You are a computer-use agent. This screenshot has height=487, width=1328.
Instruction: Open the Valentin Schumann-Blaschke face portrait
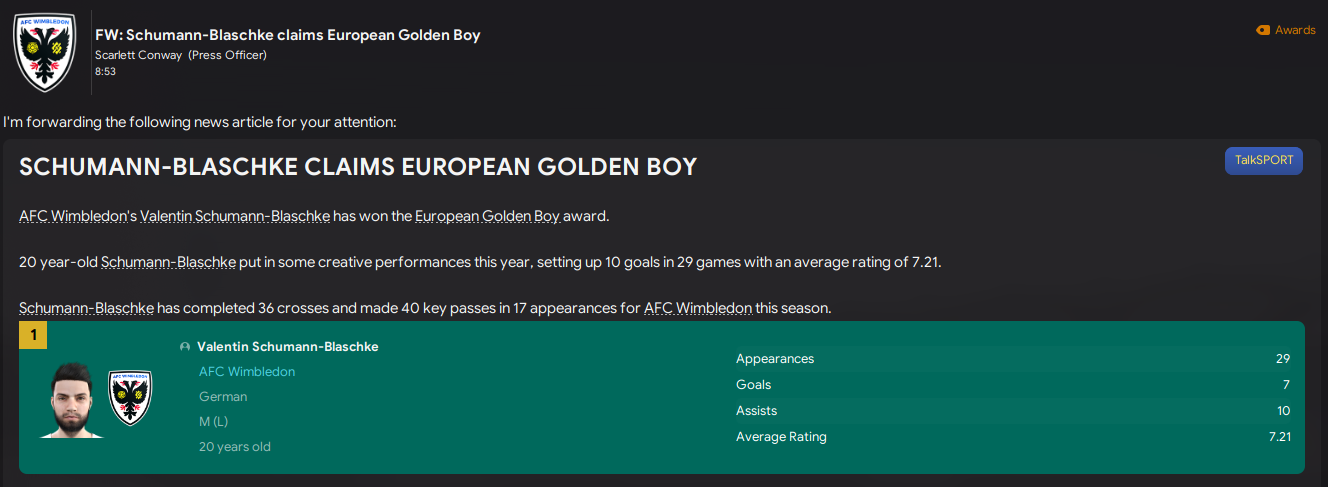tap(72, 400)
